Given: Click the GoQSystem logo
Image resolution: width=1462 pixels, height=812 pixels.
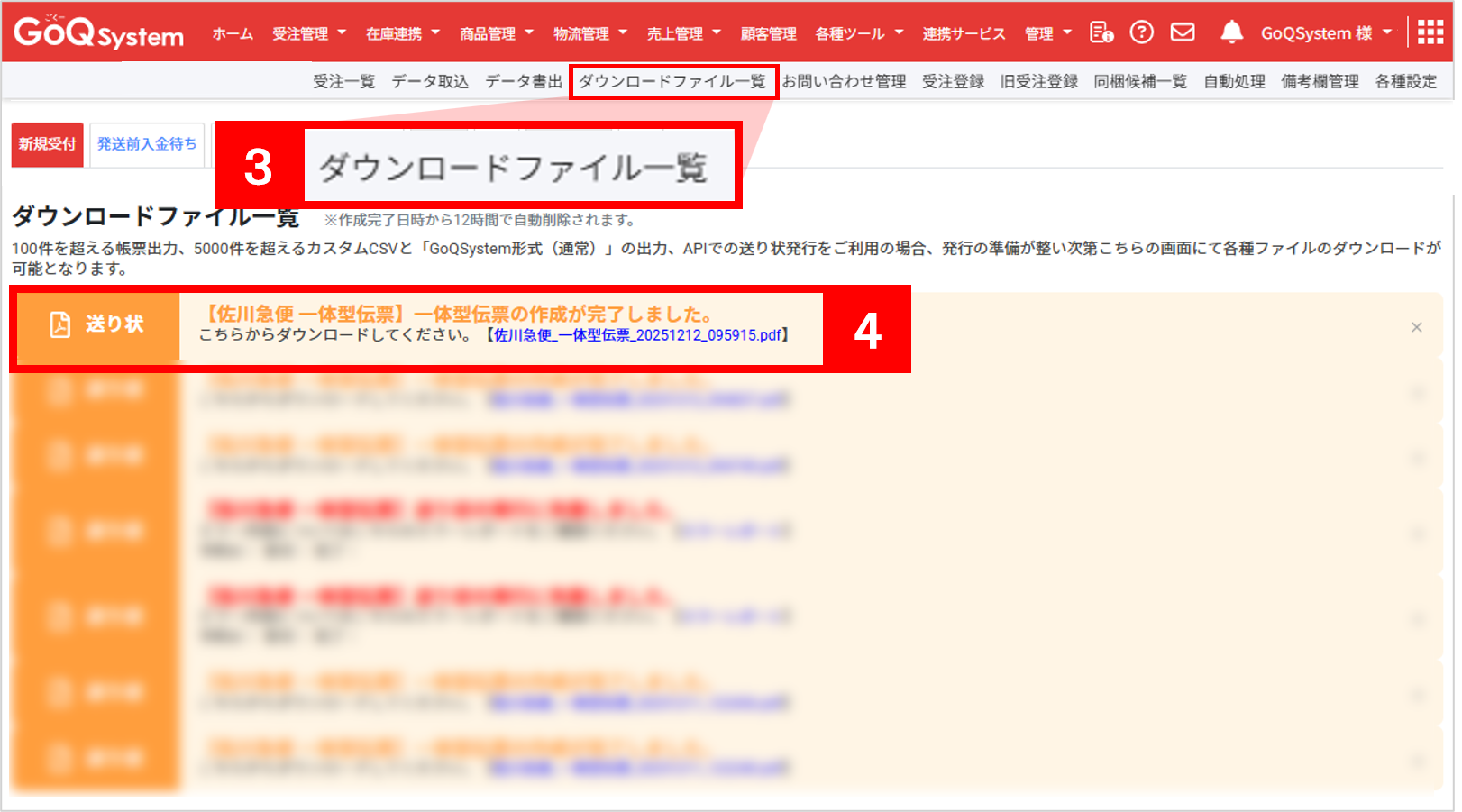Looking at the screenshot, I should (x=98, y=33).
